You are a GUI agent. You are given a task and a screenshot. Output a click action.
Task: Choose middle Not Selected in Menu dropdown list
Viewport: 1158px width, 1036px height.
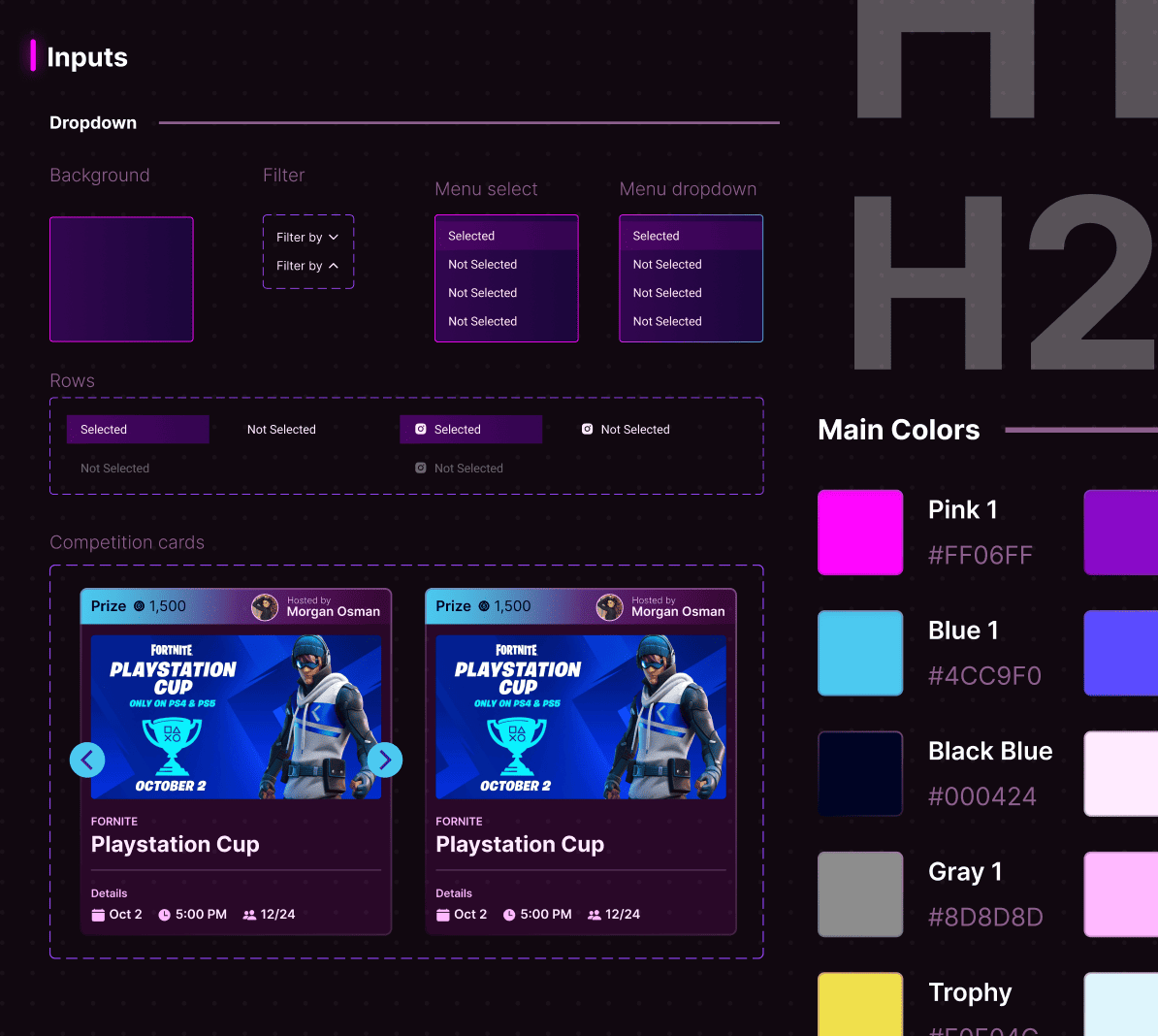pos(692,293)
